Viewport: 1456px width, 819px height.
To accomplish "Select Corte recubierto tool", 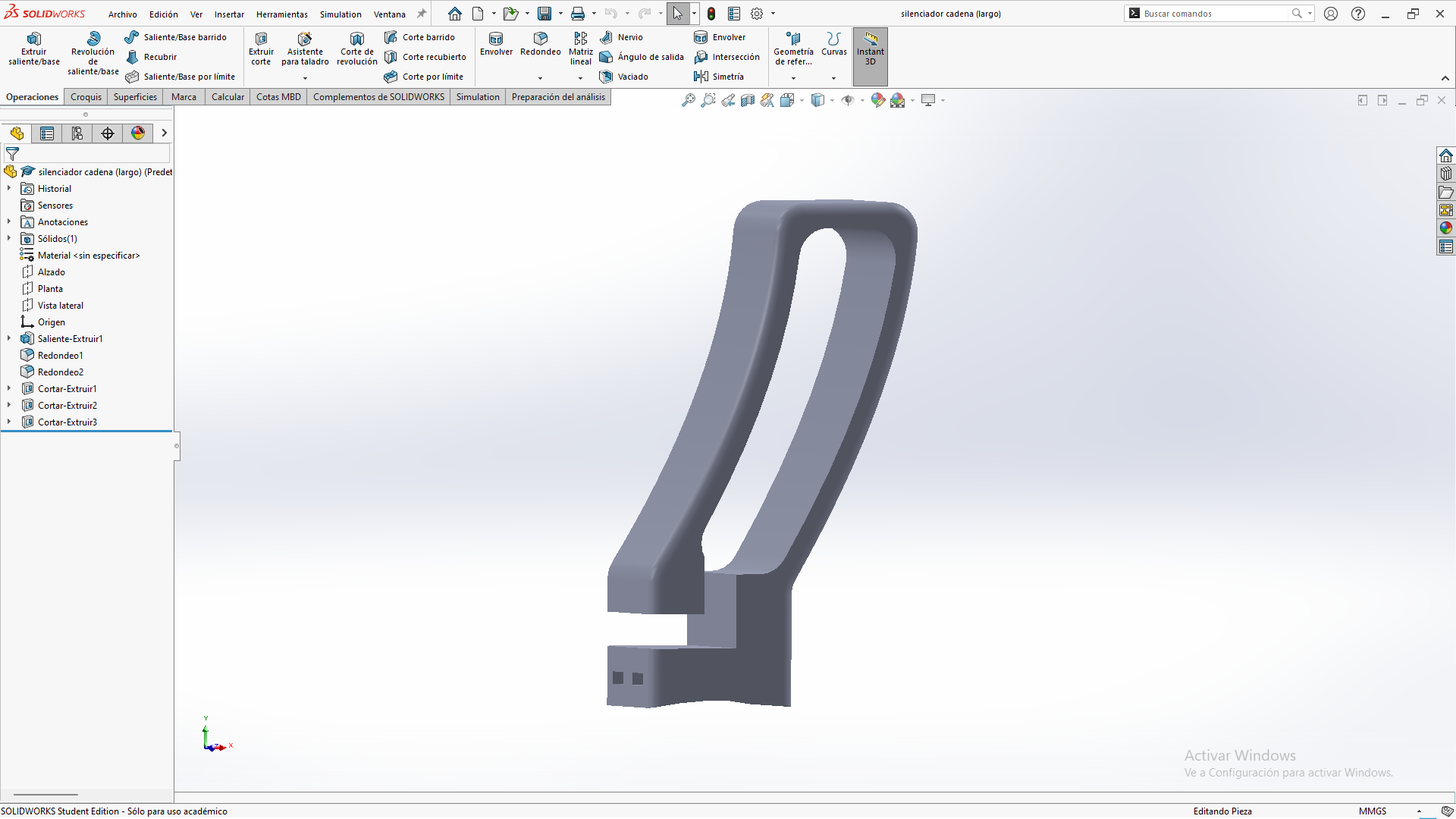I will (x=425, y=57).
